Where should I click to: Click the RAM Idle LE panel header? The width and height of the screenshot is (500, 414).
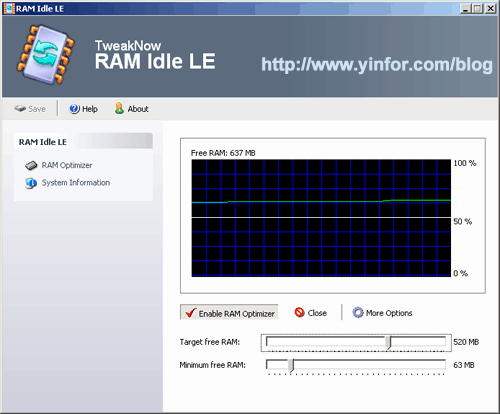point(83,141)
